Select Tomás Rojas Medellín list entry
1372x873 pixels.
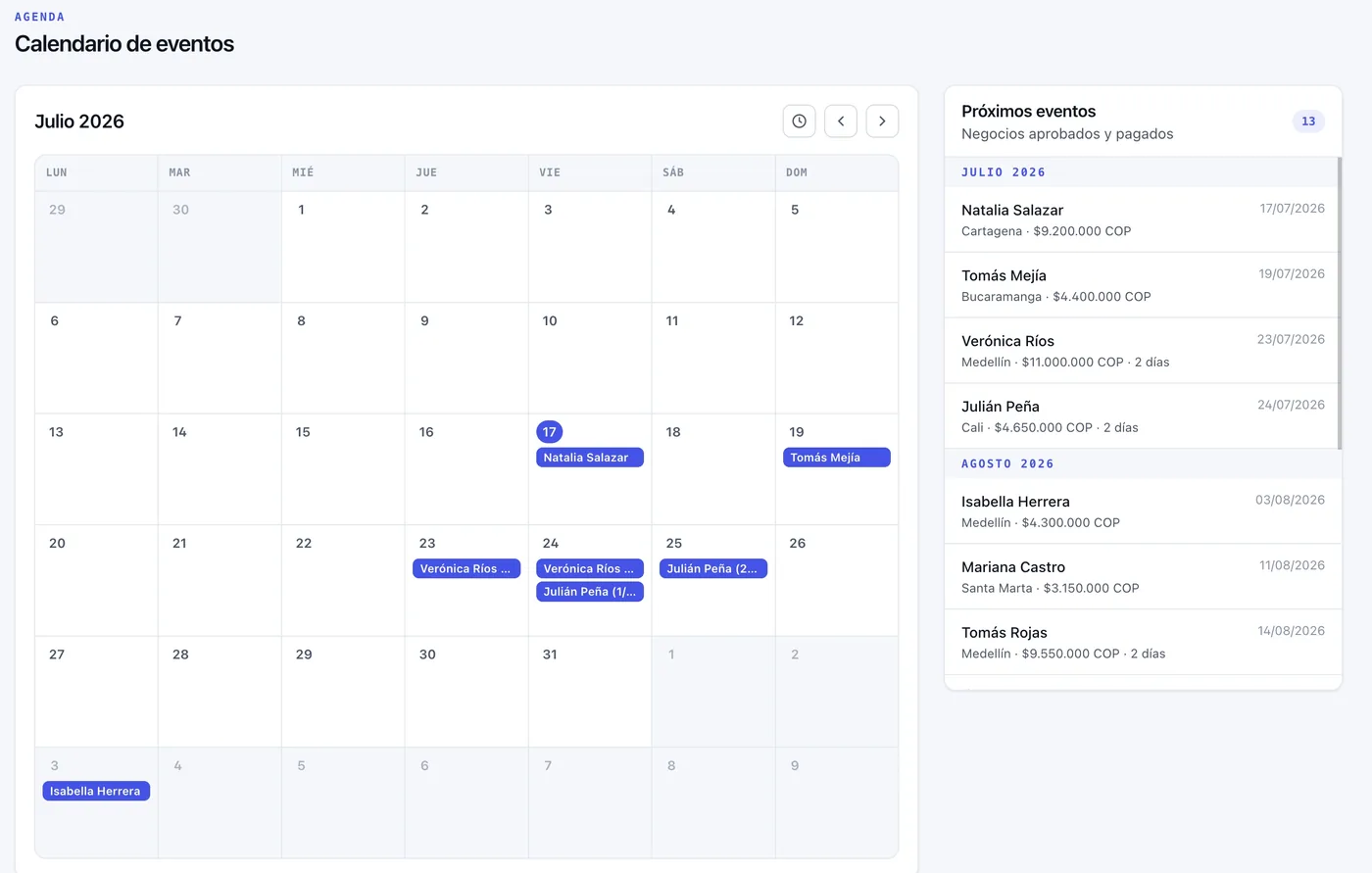[x=1142, y=643]
